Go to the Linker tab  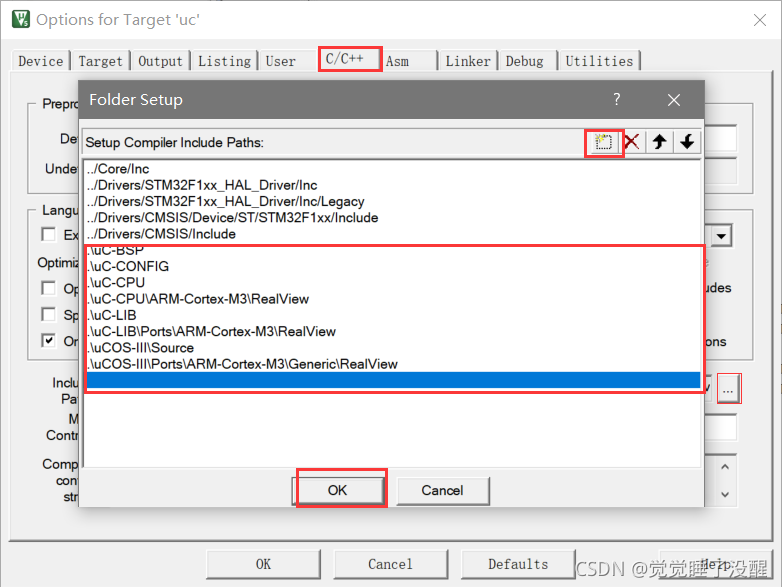point(468,61)
